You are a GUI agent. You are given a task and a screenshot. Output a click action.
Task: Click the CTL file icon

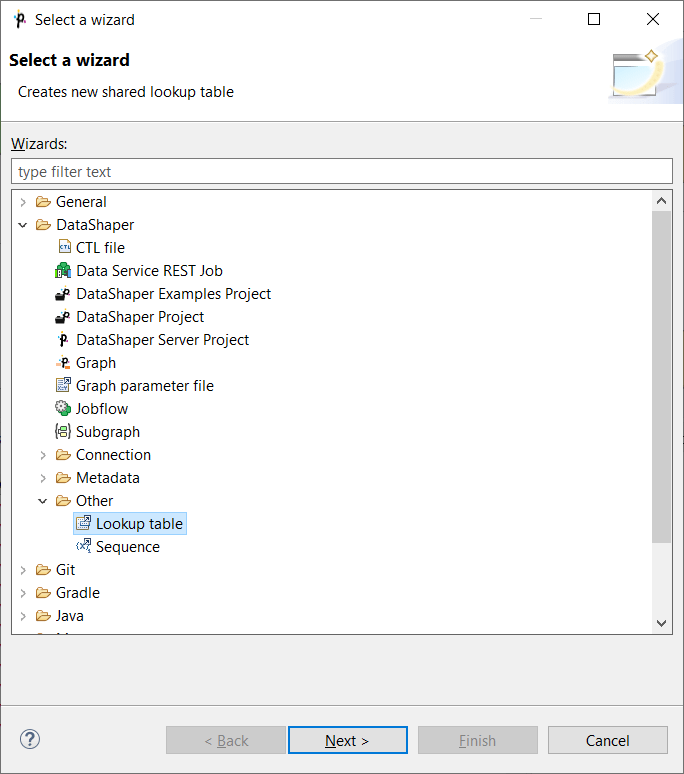tap(64, 247)
